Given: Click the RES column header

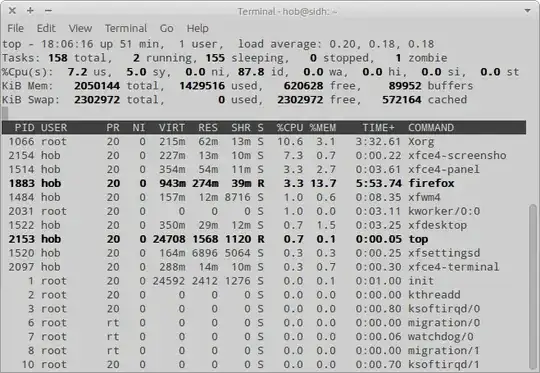Looking at the screenshot, I should coord(208,128).
